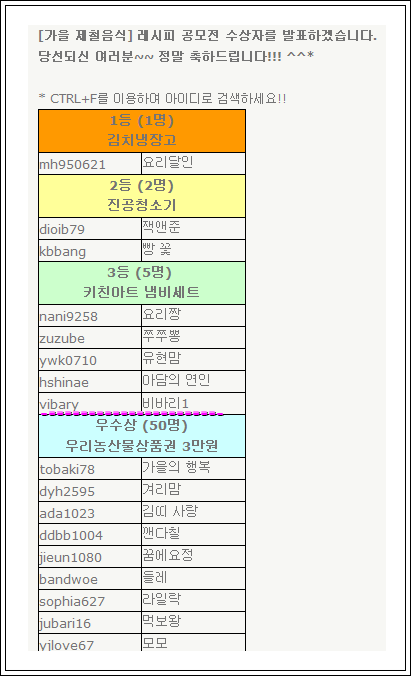The height and width of the screenshot is (676, 411).
Task: Select the ID cell vibary
Action: [90, 404]
